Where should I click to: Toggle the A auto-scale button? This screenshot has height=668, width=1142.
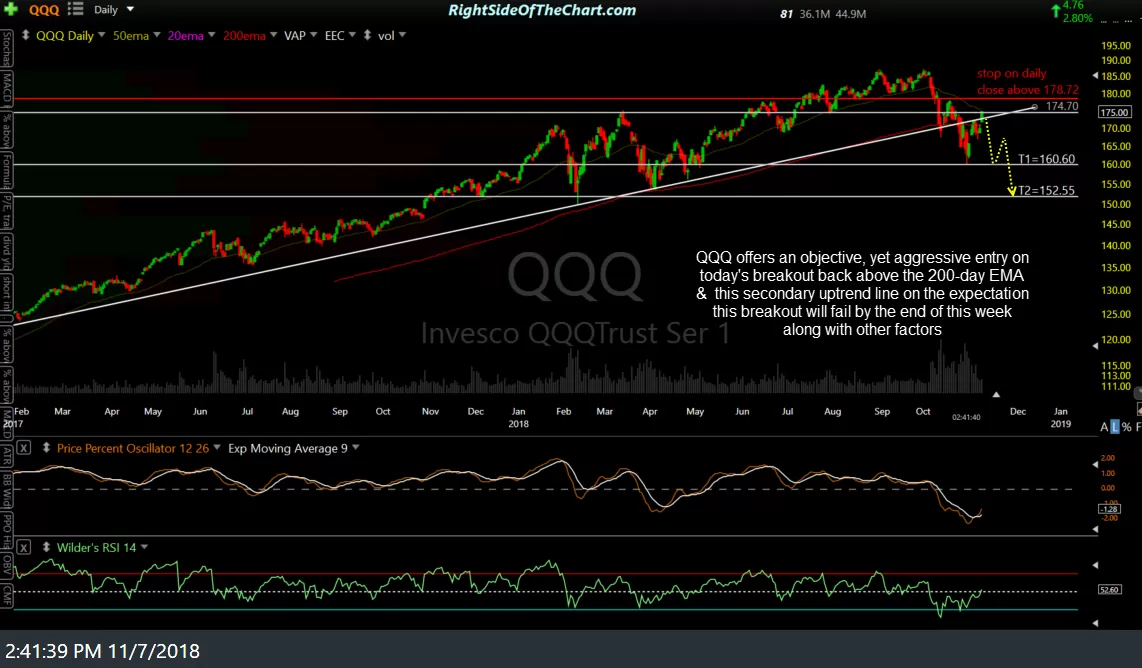coord(1105,427)
